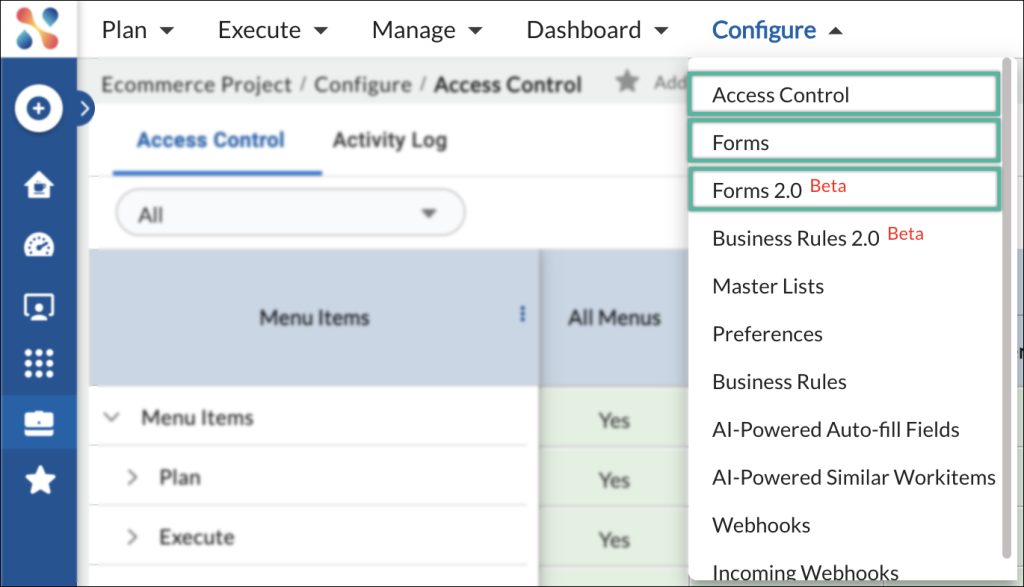Select Access Control in Configure dropdown

coord(844,95)
